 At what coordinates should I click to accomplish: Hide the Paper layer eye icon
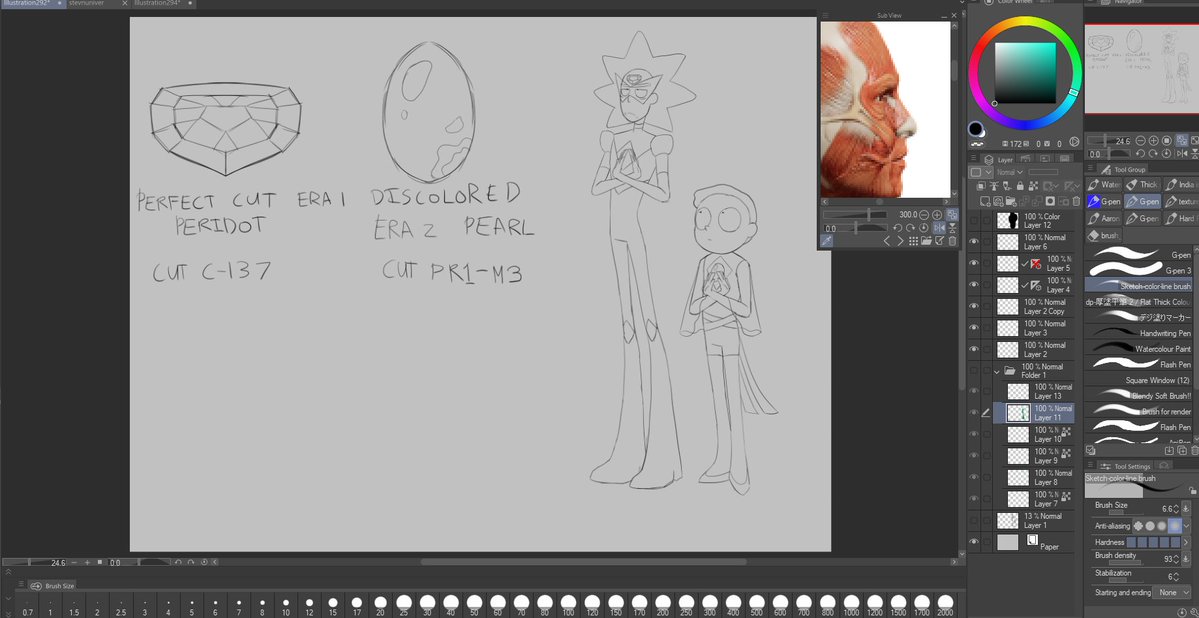[973, 542]
